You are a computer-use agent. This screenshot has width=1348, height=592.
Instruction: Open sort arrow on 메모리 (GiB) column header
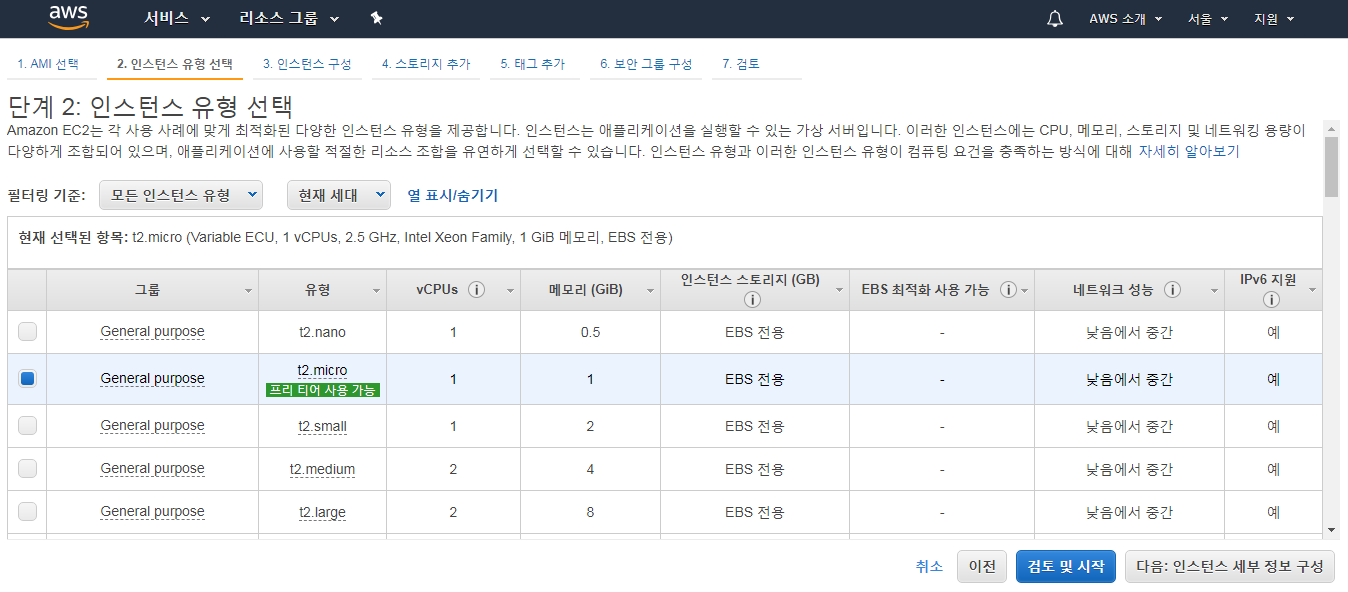pos(650,291)
